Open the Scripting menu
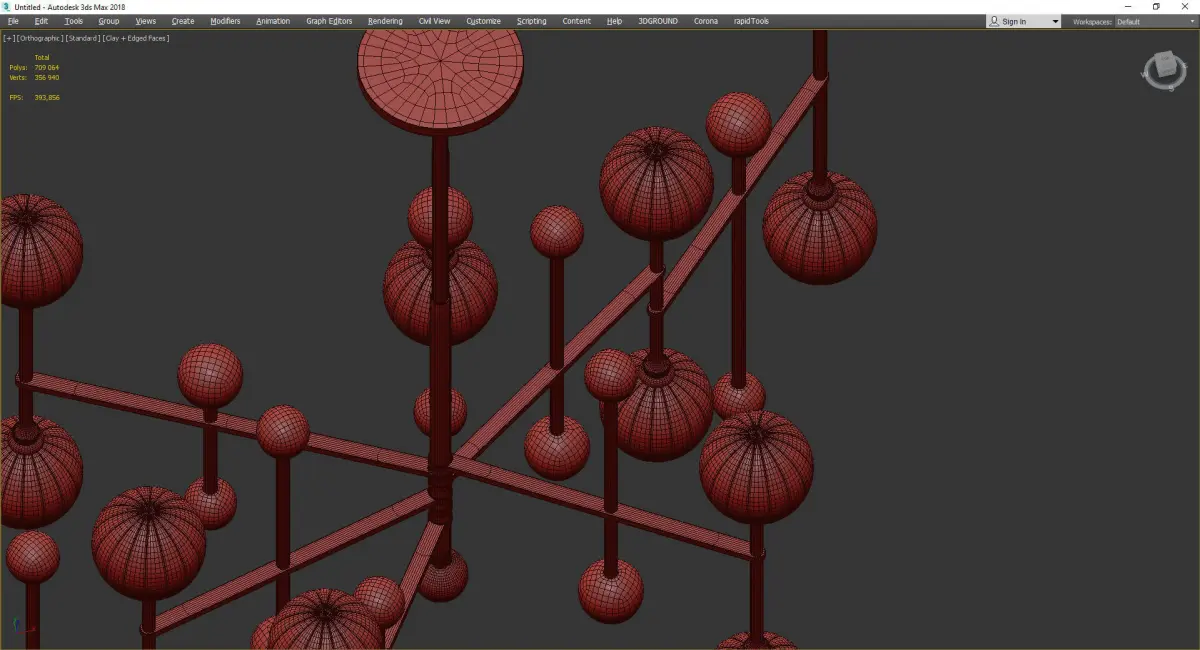 (x=532, y=21)
